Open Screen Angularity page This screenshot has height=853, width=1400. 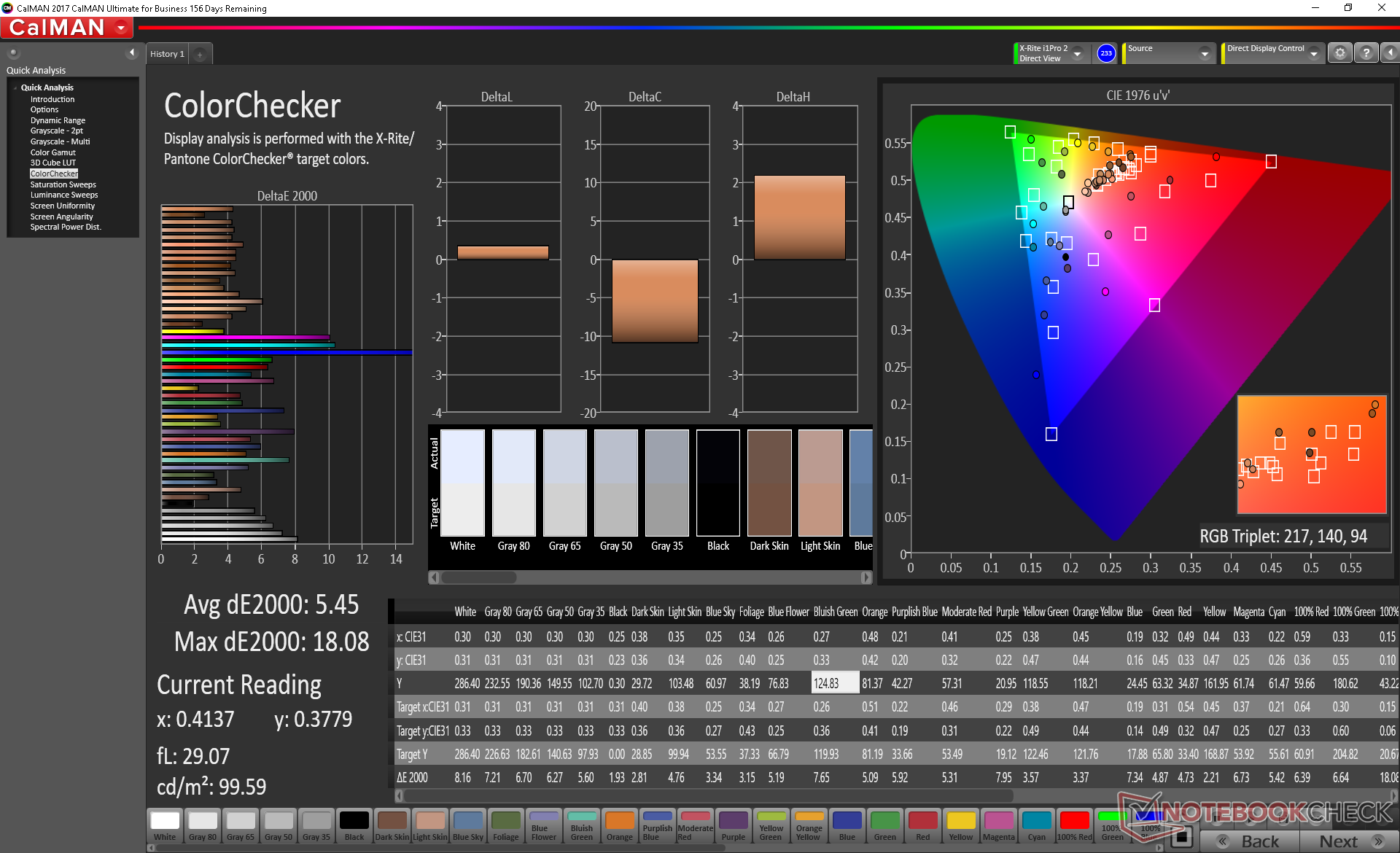(61, 217)
